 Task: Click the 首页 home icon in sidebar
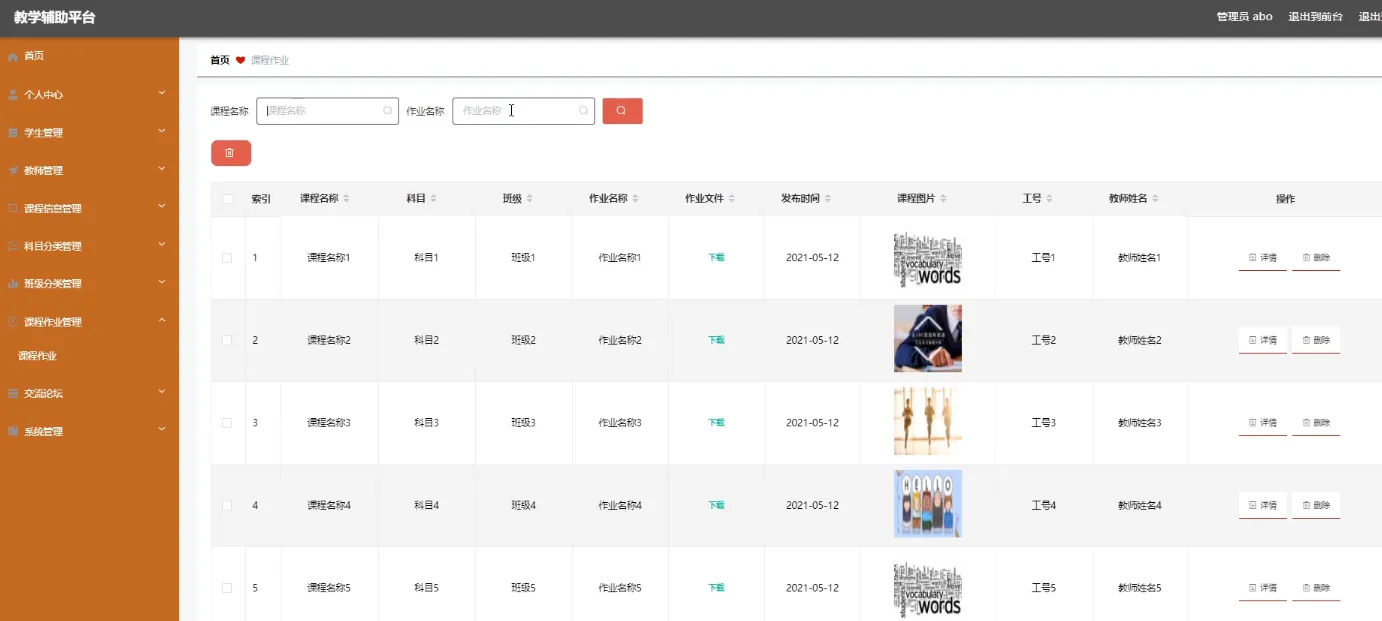pos(13,56)
